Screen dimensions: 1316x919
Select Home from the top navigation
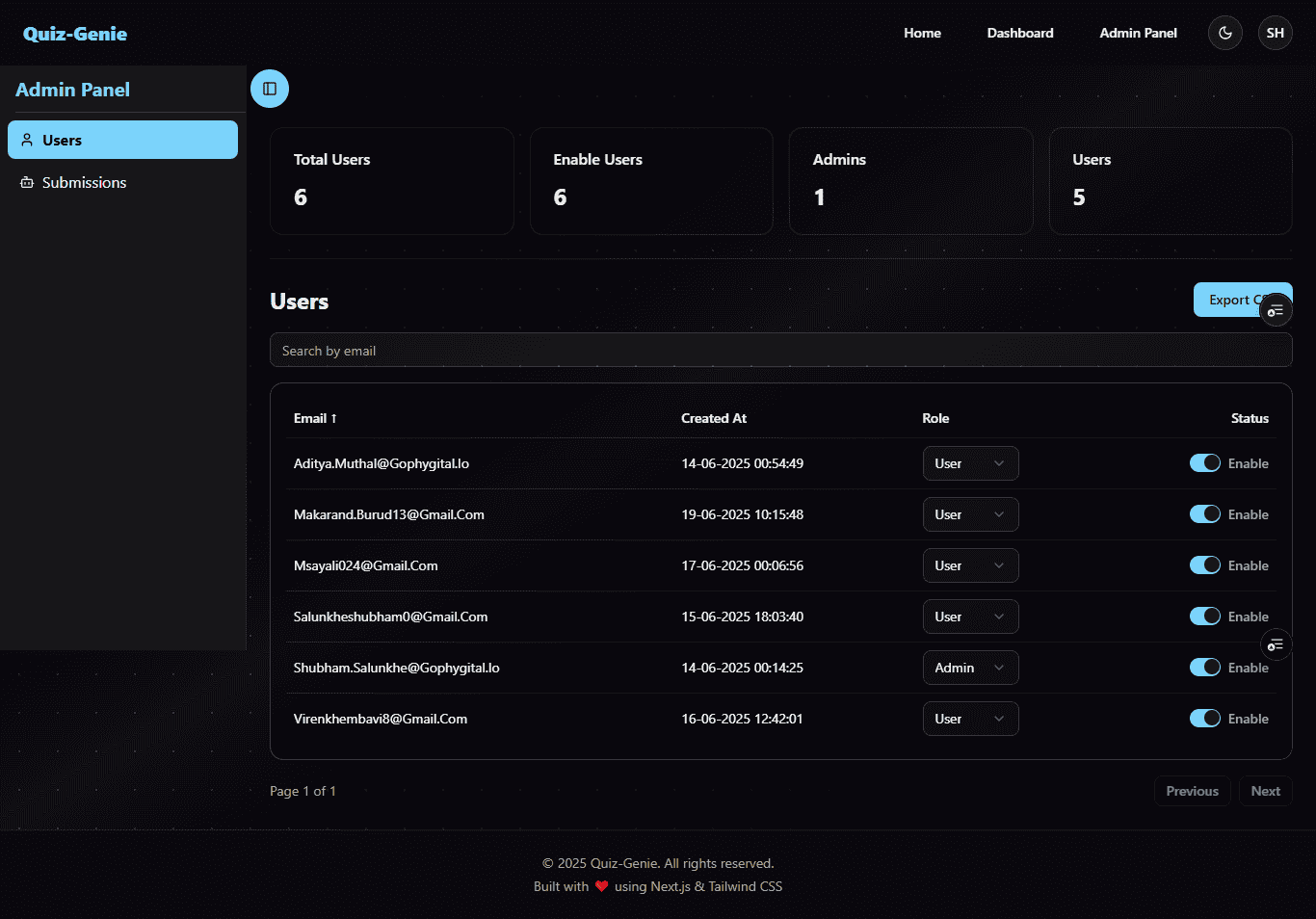click(922, 32)
